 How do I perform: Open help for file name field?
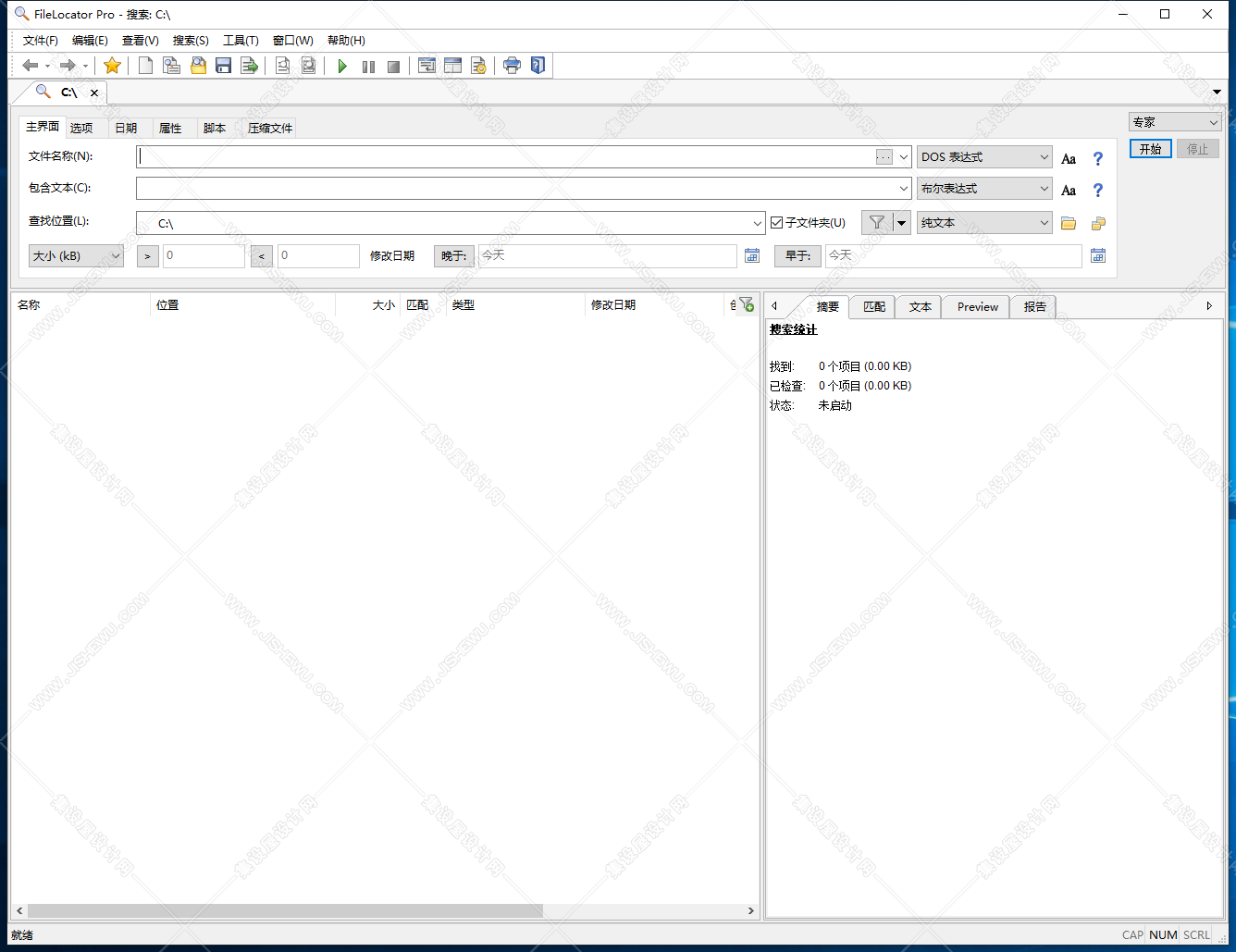click(x=1098, y=159)
